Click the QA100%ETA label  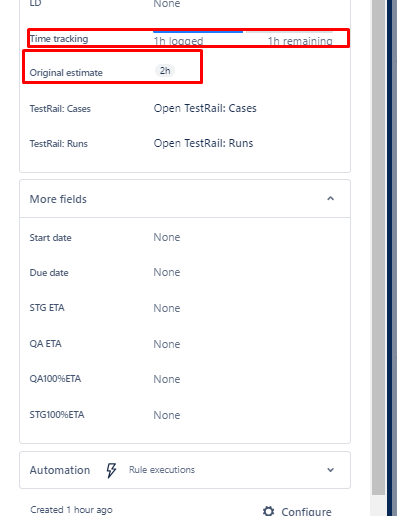pyautogui.click(x=55, y=379)
